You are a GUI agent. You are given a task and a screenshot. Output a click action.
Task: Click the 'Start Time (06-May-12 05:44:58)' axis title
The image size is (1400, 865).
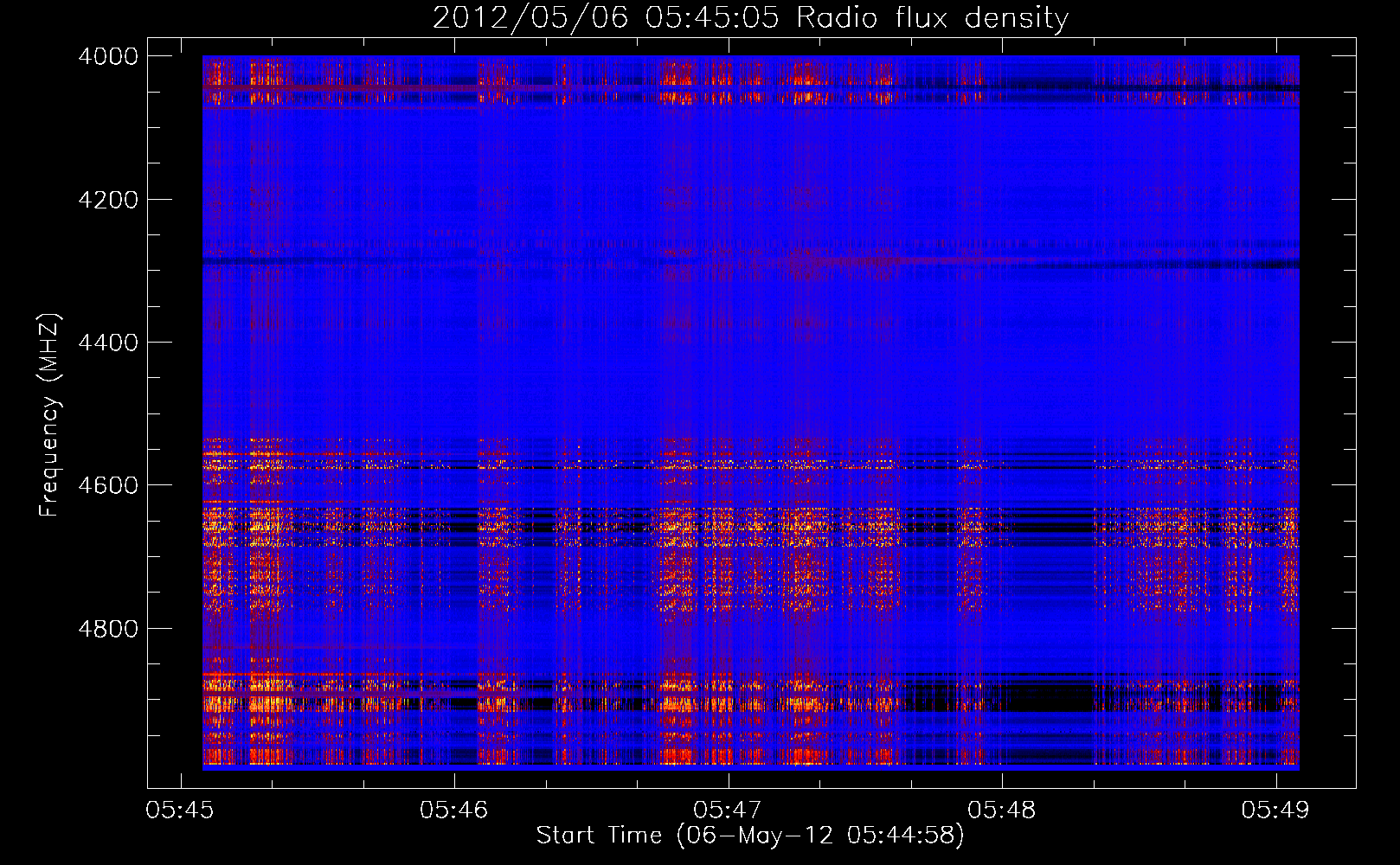click(x=750, y=836)
